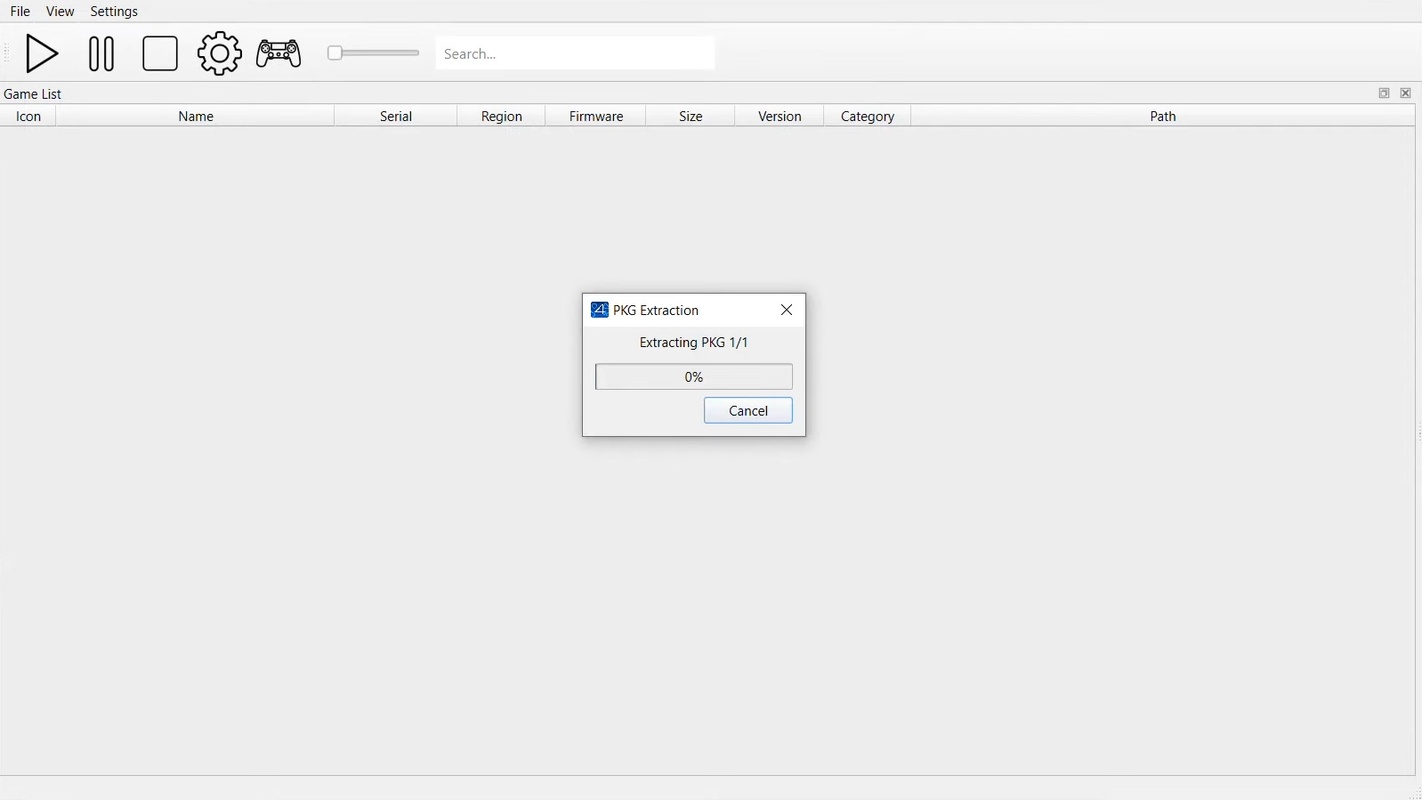Click the Play toolbar icon

41,54
